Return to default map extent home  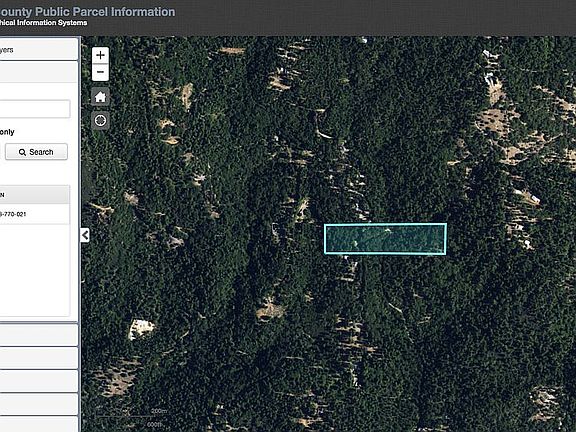(x=100, y=97)
